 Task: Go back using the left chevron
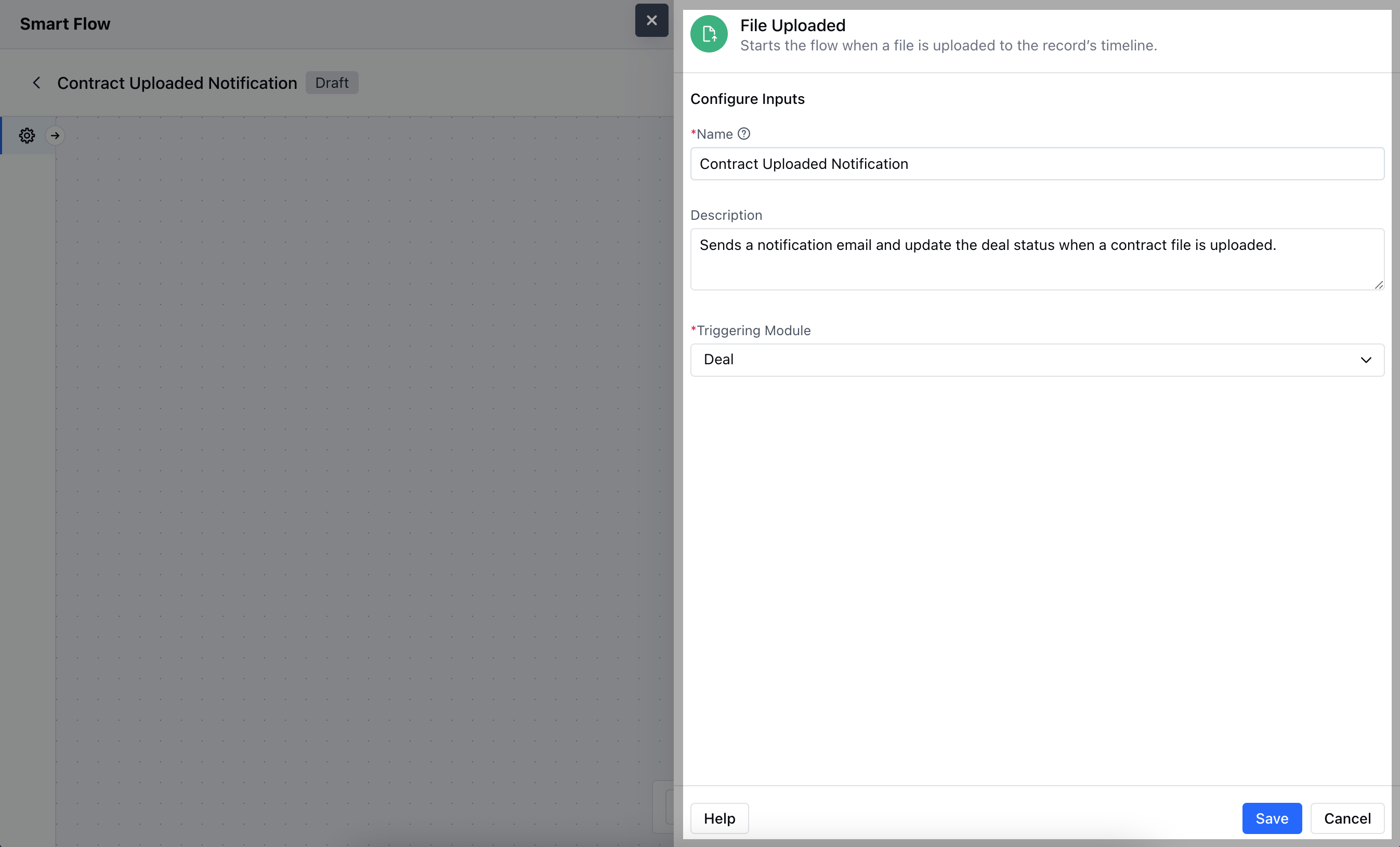pos(36,83)
